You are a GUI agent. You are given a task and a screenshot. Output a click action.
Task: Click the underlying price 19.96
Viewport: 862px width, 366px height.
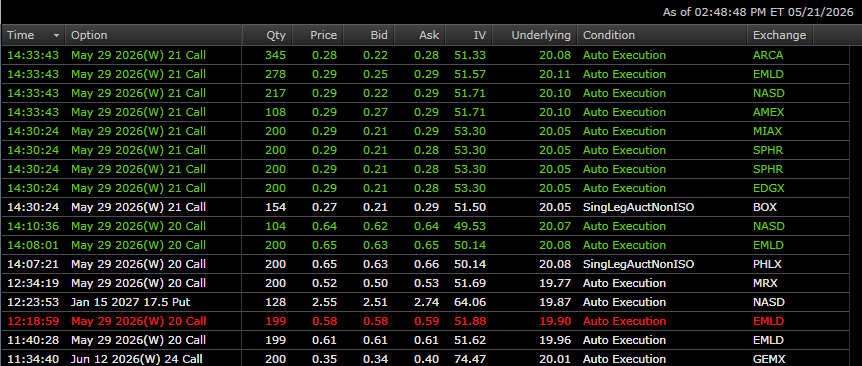pos(555,340)
